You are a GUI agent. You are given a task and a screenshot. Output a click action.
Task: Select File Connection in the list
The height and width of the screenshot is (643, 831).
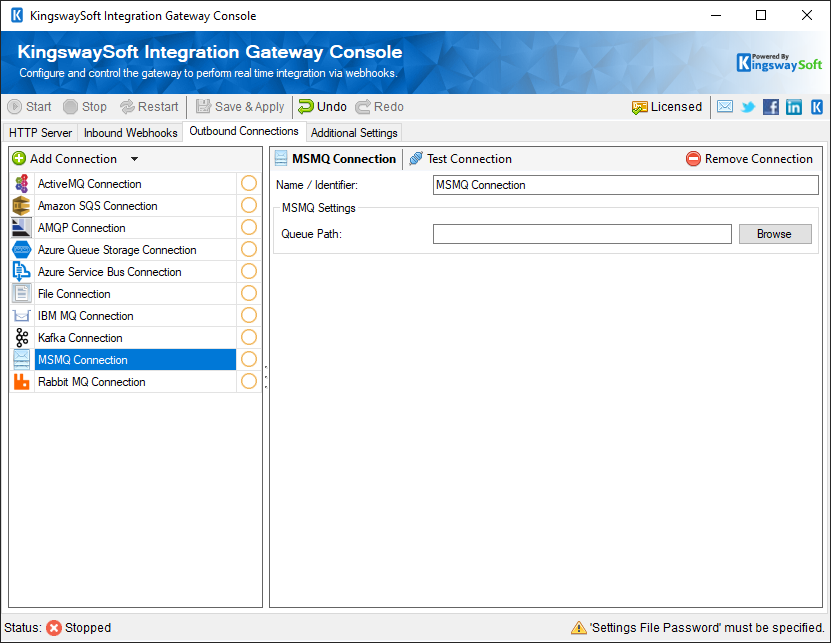click(x=135, y=294)
